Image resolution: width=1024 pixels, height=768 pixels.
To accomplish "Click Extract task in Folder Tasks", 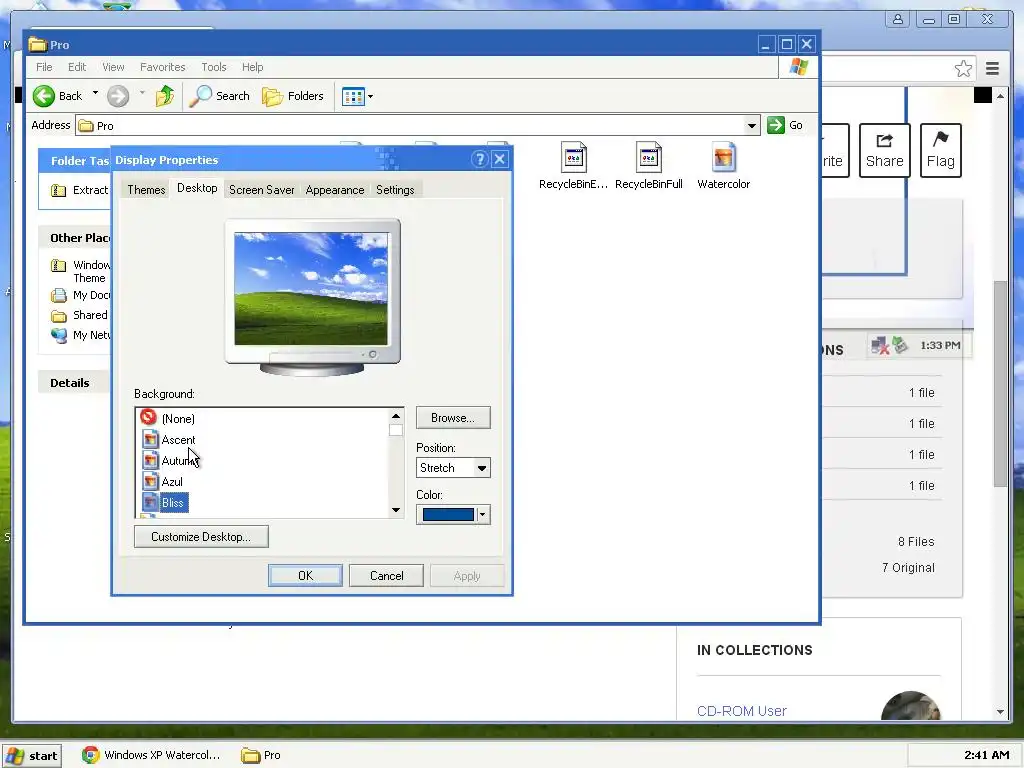I will coord(80,190).
